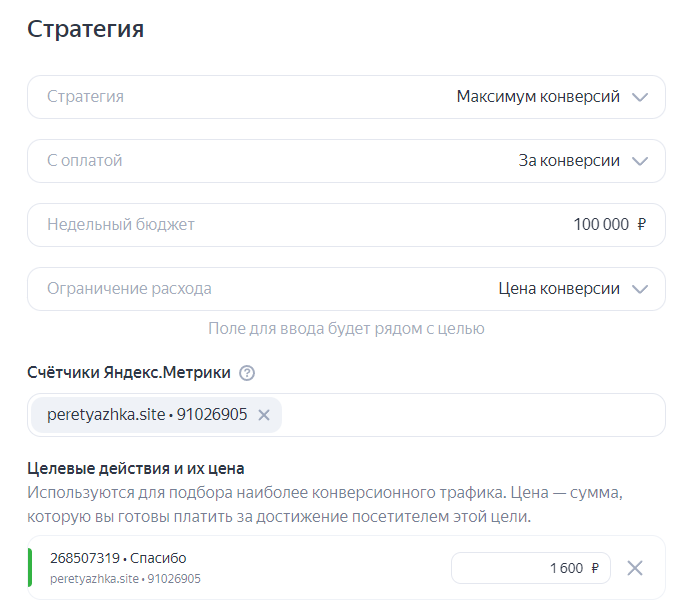
Task: Remove the peretyazhka.site counter chip
Action: 264,415
